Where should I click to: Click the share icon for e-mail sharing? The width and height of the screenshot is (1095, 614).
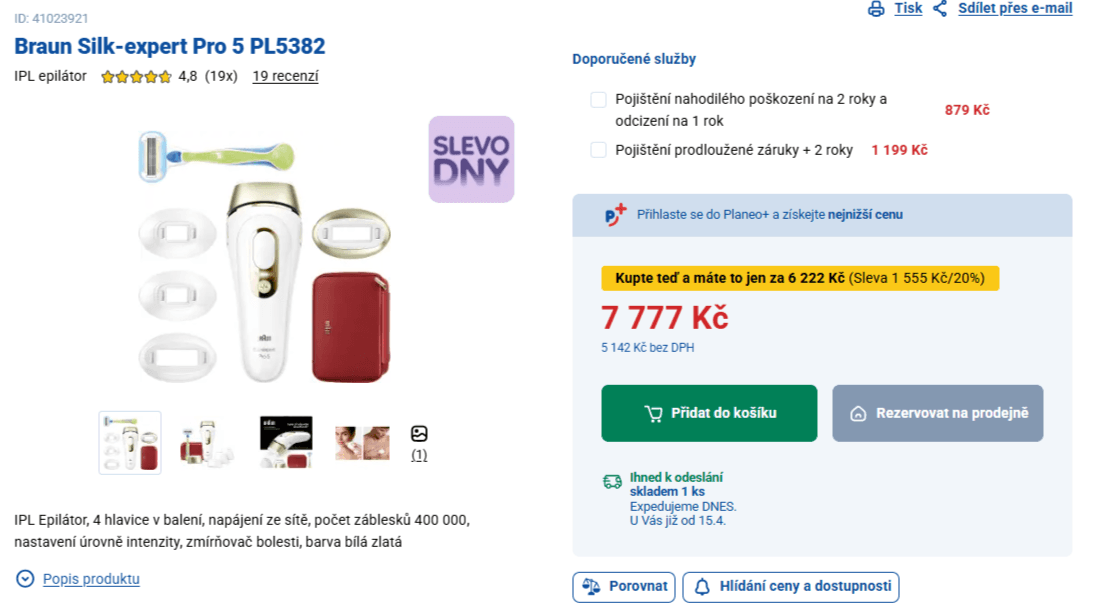940,9
